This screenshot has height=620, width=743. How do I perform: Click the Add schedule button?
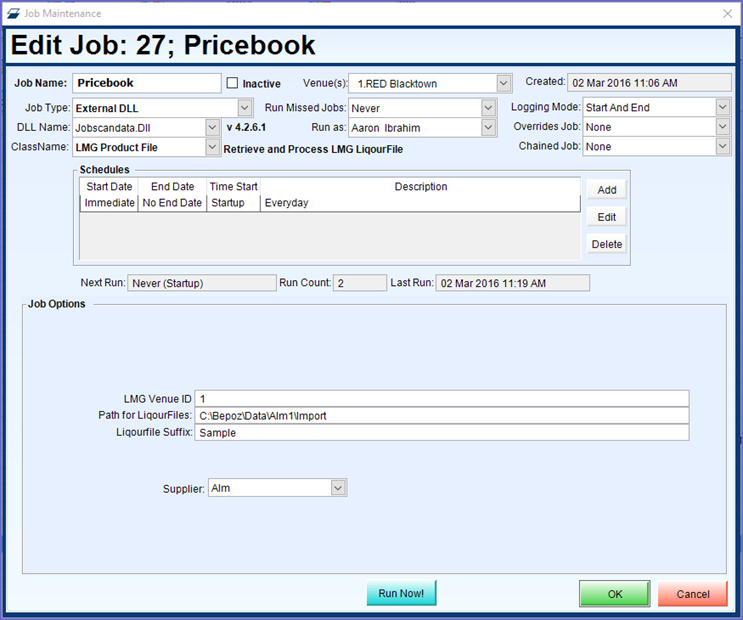click(606, 190)
